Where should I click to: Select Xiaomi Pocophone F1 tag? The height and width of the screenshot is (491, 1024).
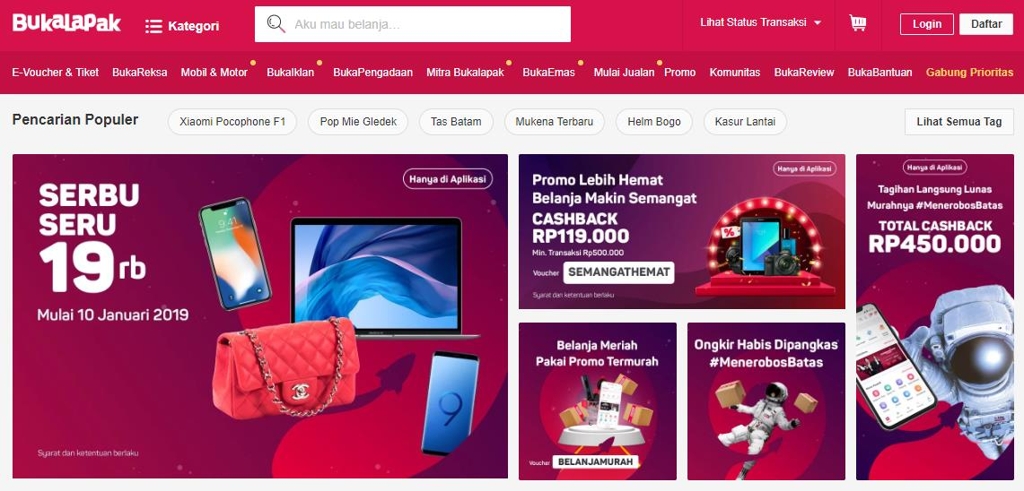point(232,121)
